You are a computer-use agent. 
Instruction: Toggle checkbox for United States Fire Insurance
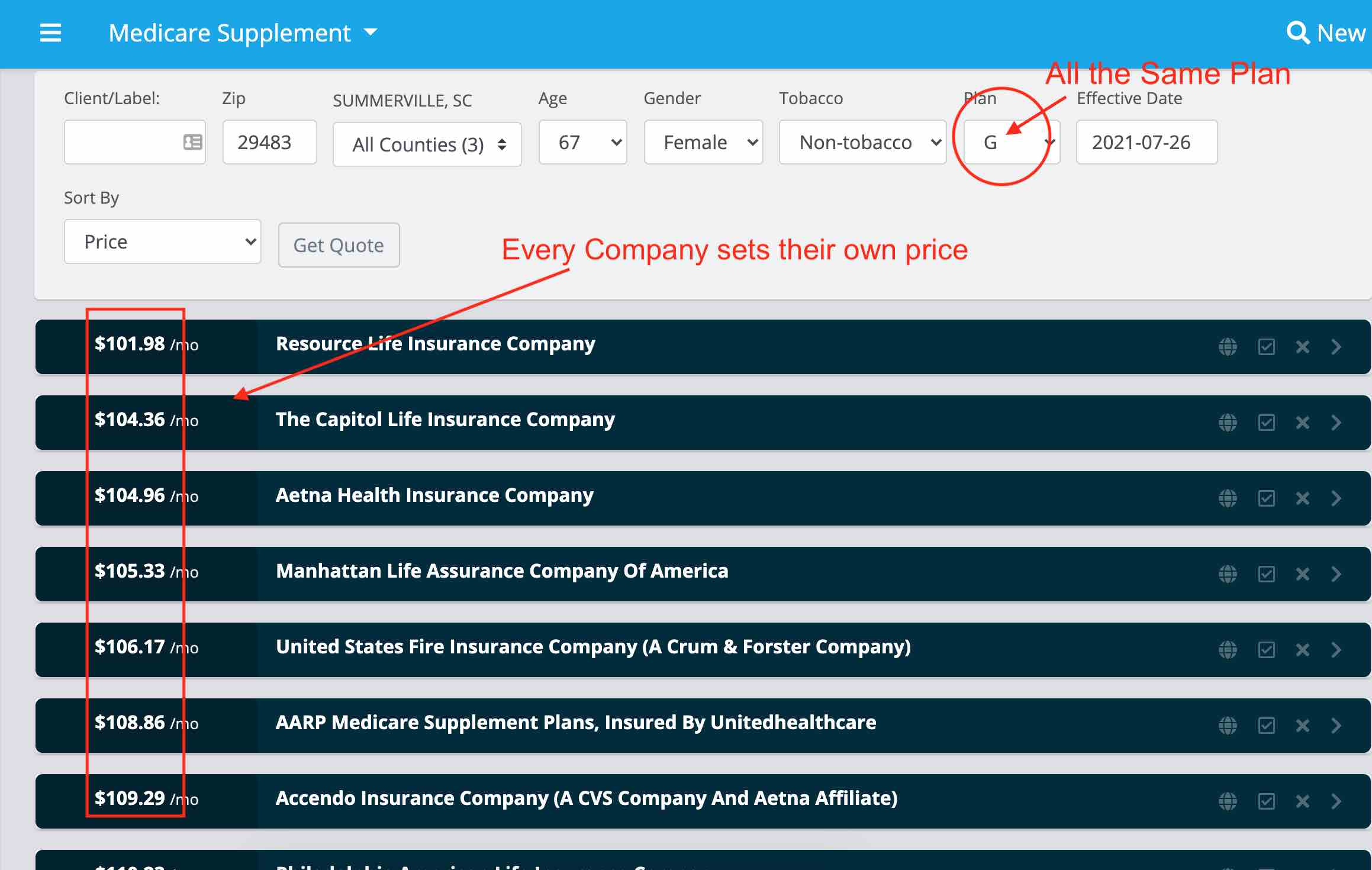click(1266, 650)
